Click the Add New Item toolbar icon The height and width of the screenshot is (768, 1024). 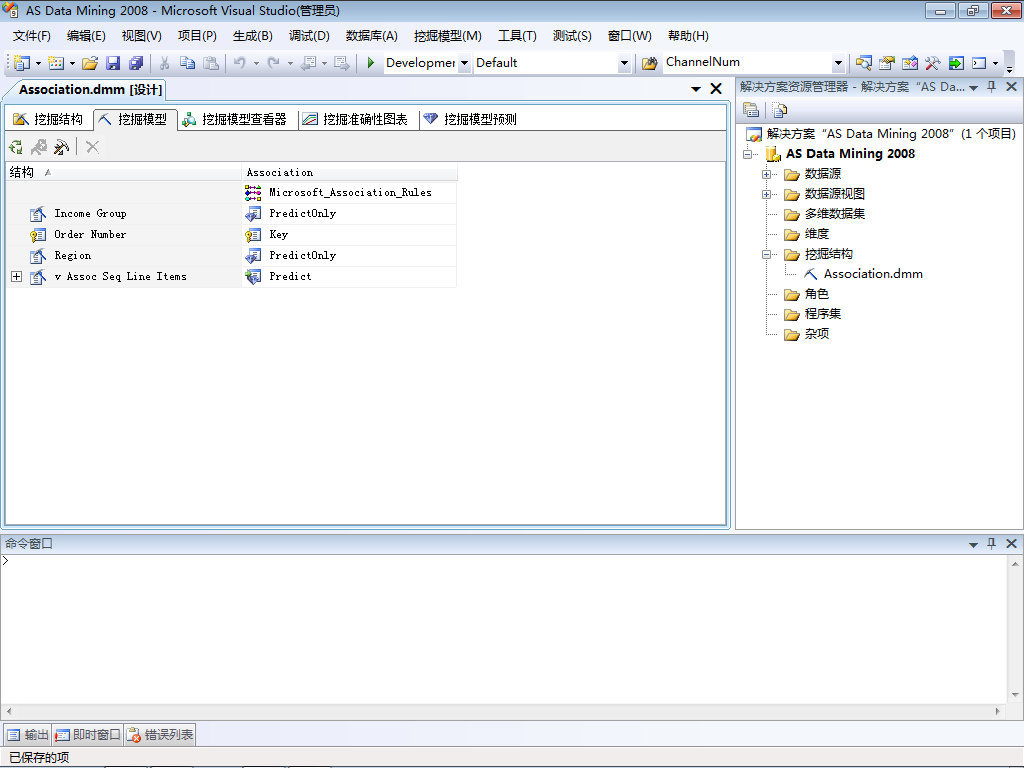pos(56,63)
